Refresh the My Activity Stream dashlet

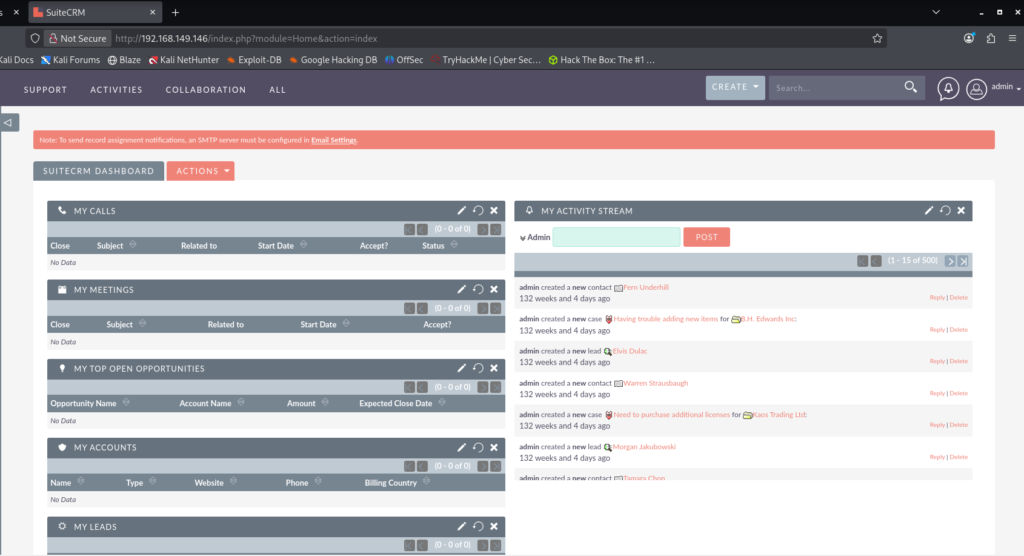click(945, 211)
